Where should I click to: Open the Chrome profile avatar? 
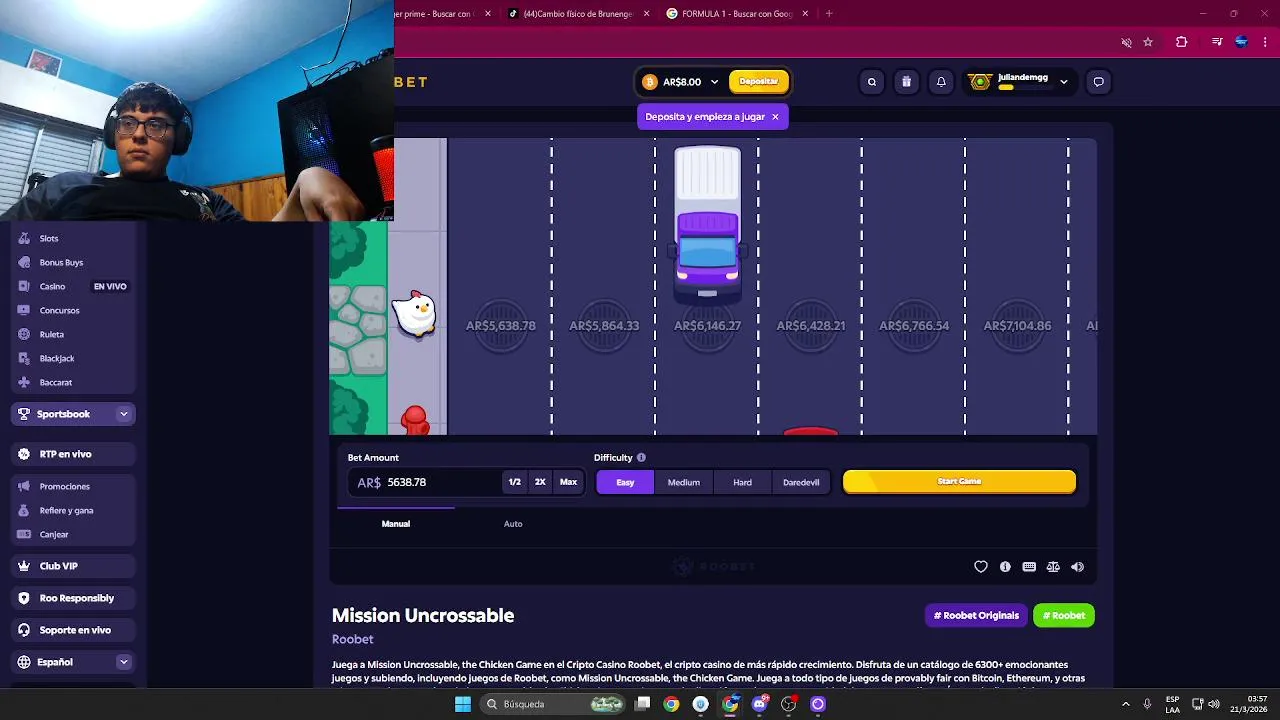(x=1241, y=42)
